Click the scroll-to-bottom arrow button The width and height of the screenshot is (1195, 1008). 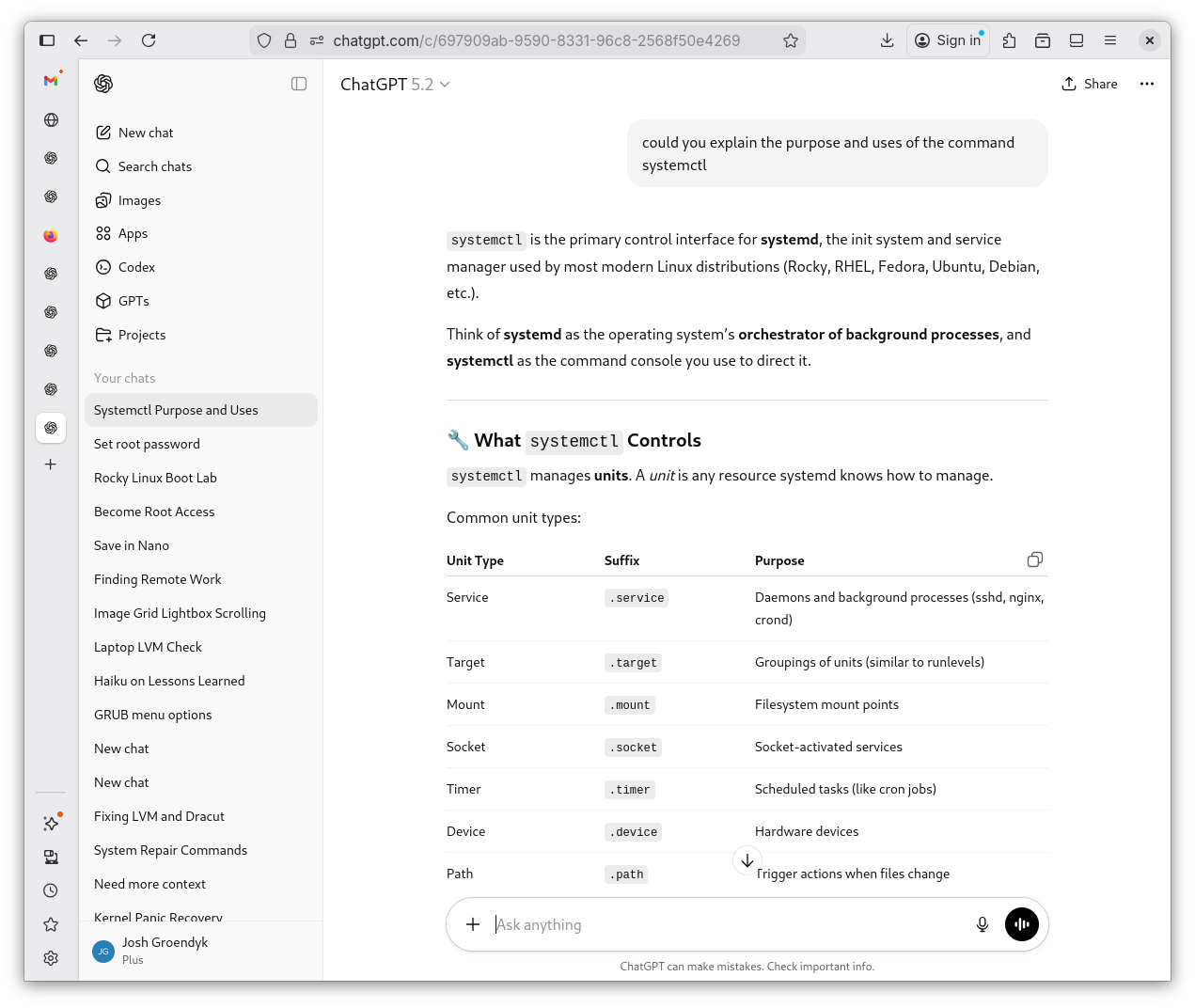pos(747,860)
